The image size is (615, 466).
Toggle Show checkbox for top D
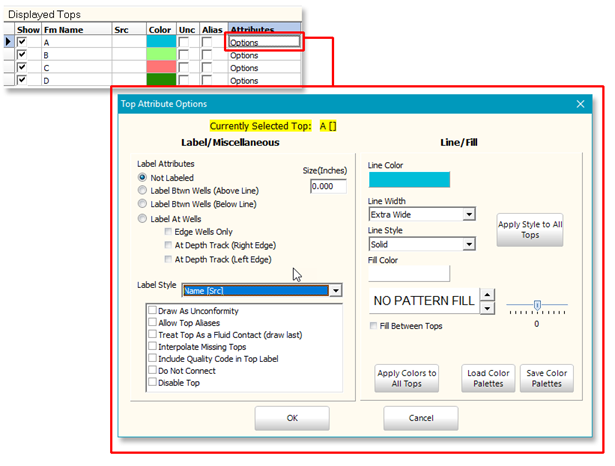pos(22,80)
